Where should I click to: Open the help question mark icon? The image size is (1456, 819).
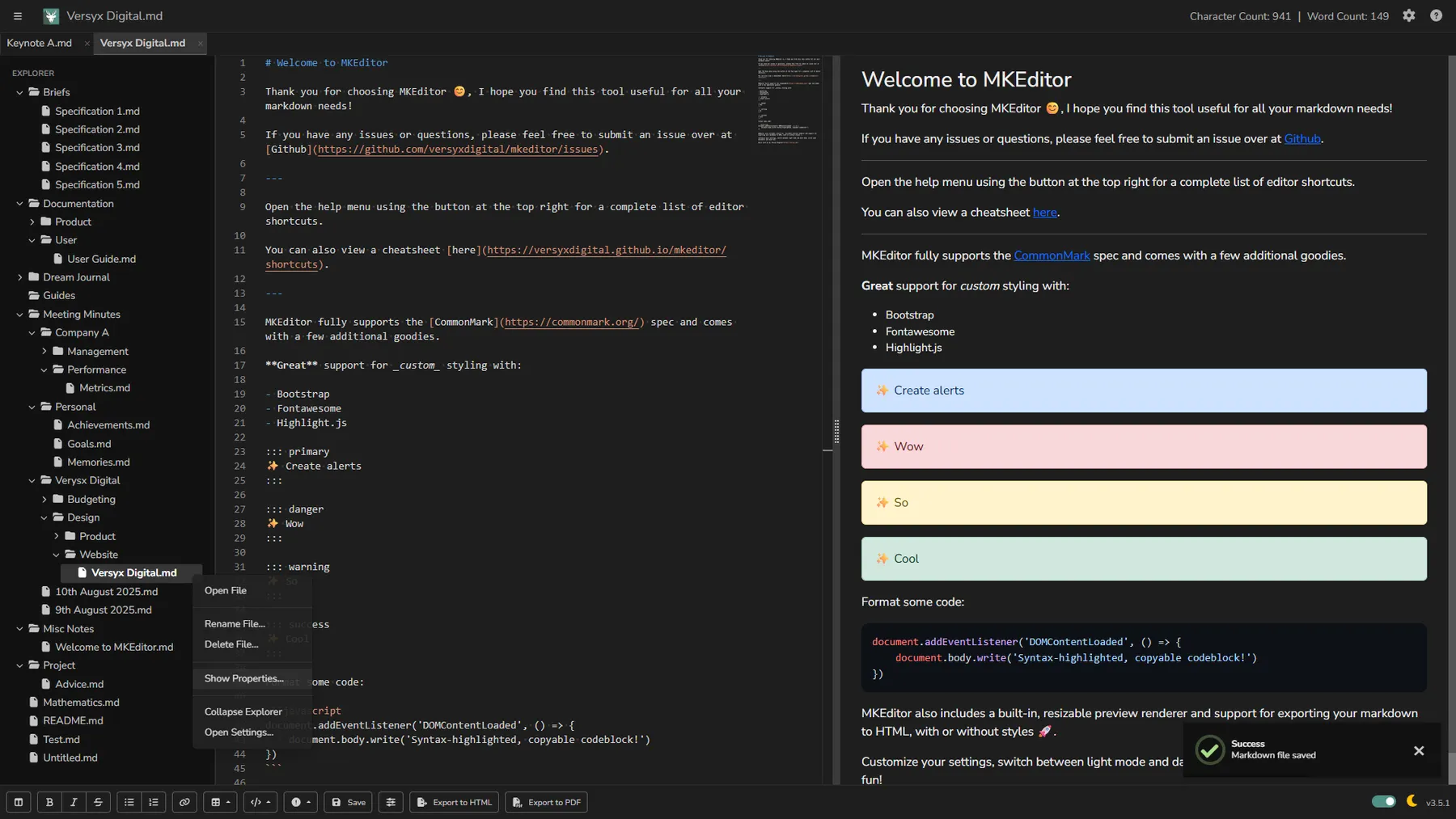click(x=1436, y=15)
